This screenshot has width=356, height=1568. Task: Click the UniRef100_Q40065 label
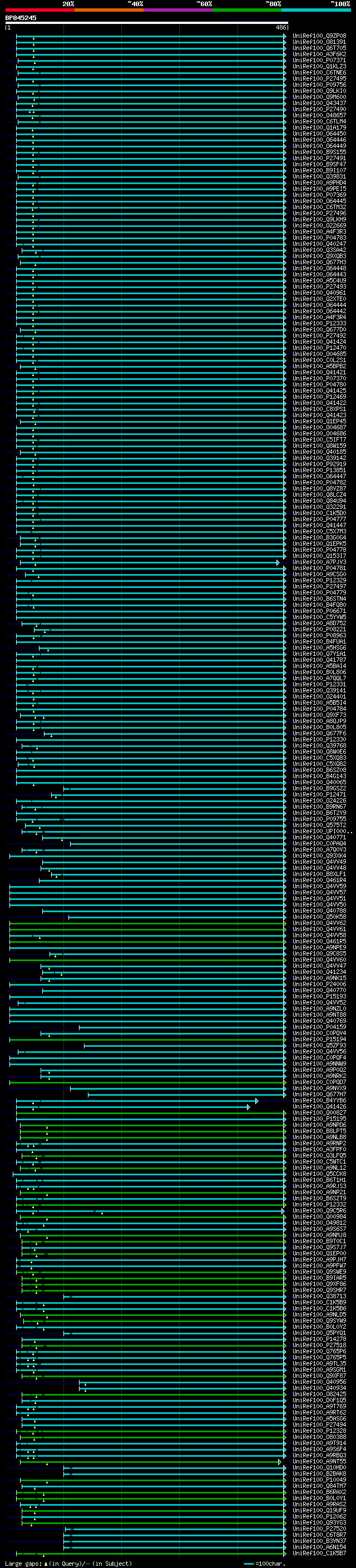coord(319,782)
